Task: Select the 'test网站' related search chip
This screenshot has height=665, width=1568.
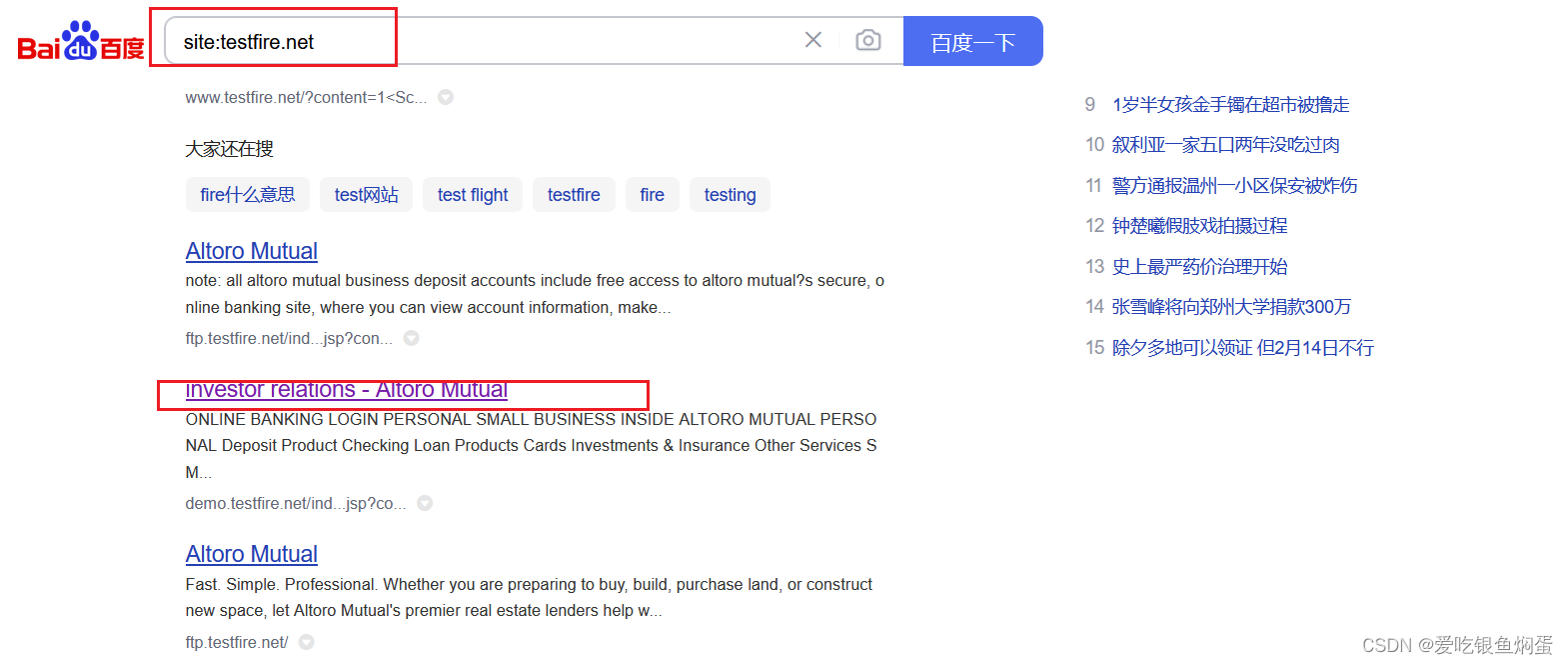Action: (366, 195)
